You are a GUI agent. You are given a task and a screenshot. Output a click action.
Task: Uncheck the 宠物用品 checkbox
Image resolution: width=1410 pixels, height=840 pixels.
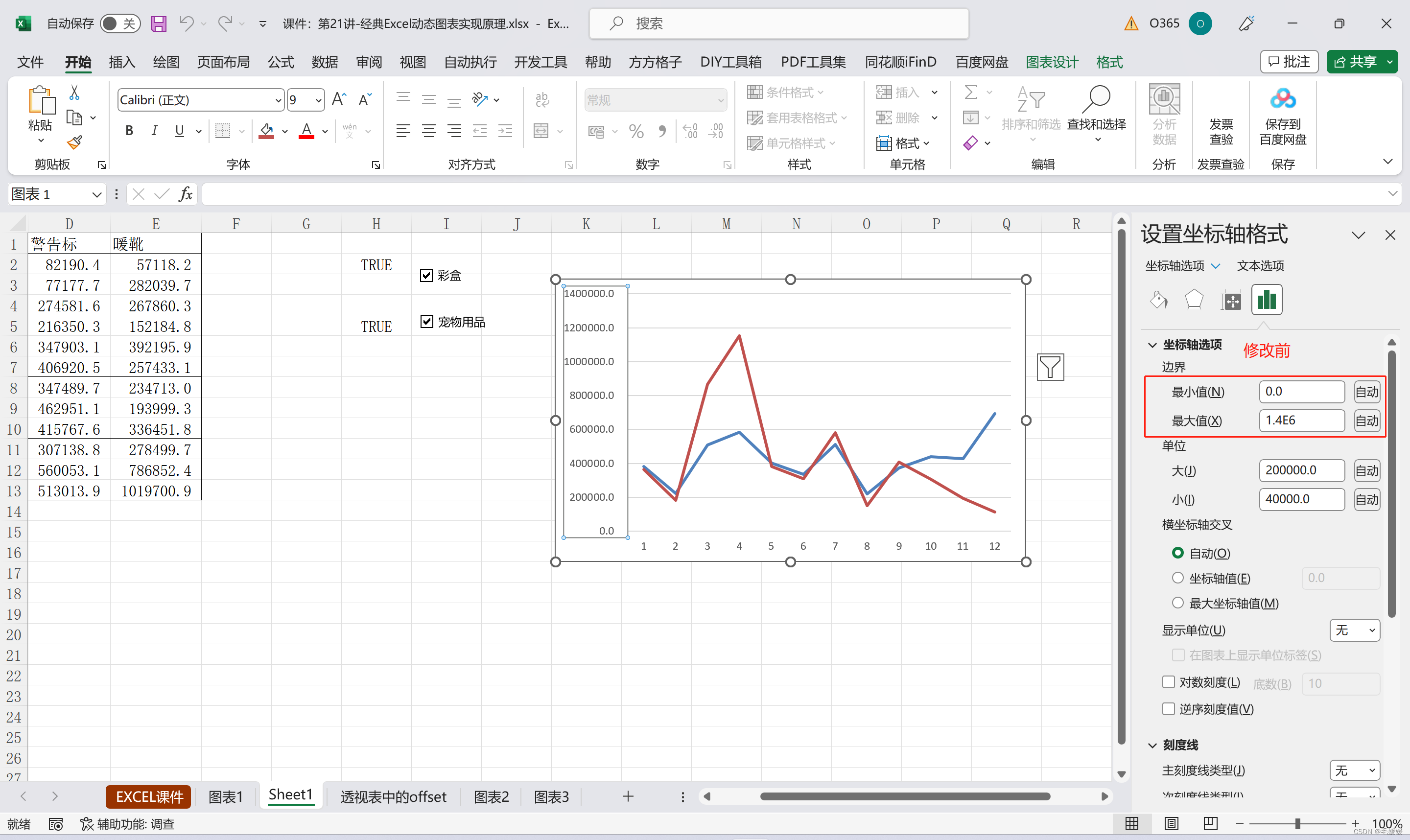pos(426,322)
